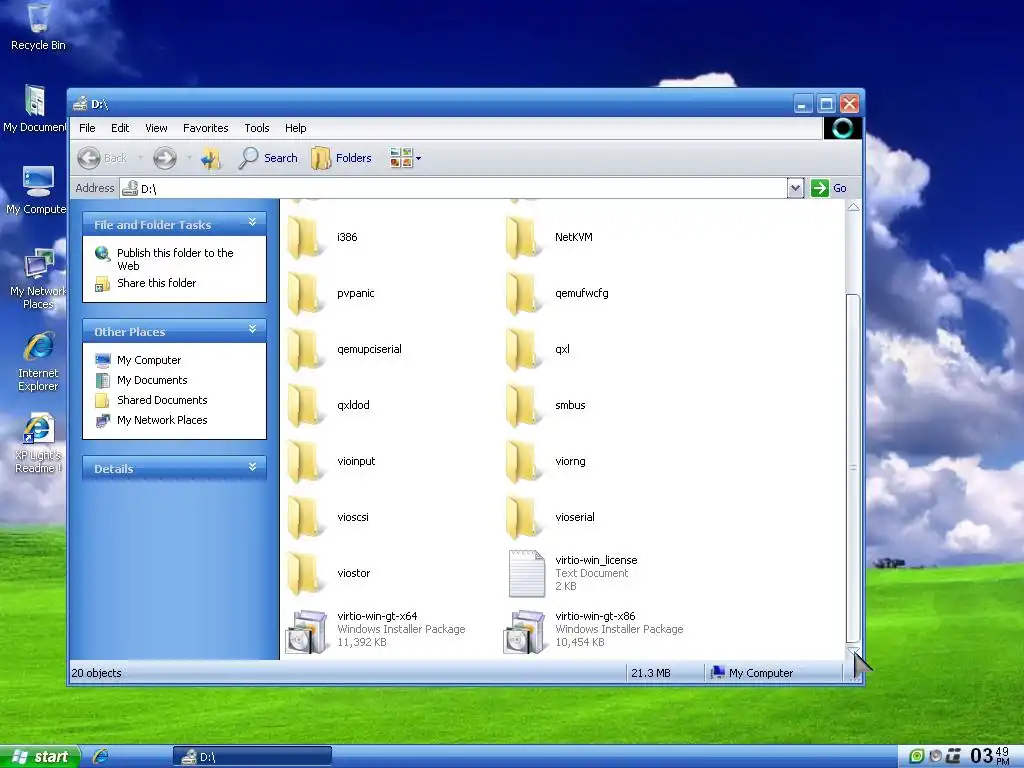Expand the Address bar dropdown
Viewport: 1024px width, 768px height.
[x=795, y=188]
